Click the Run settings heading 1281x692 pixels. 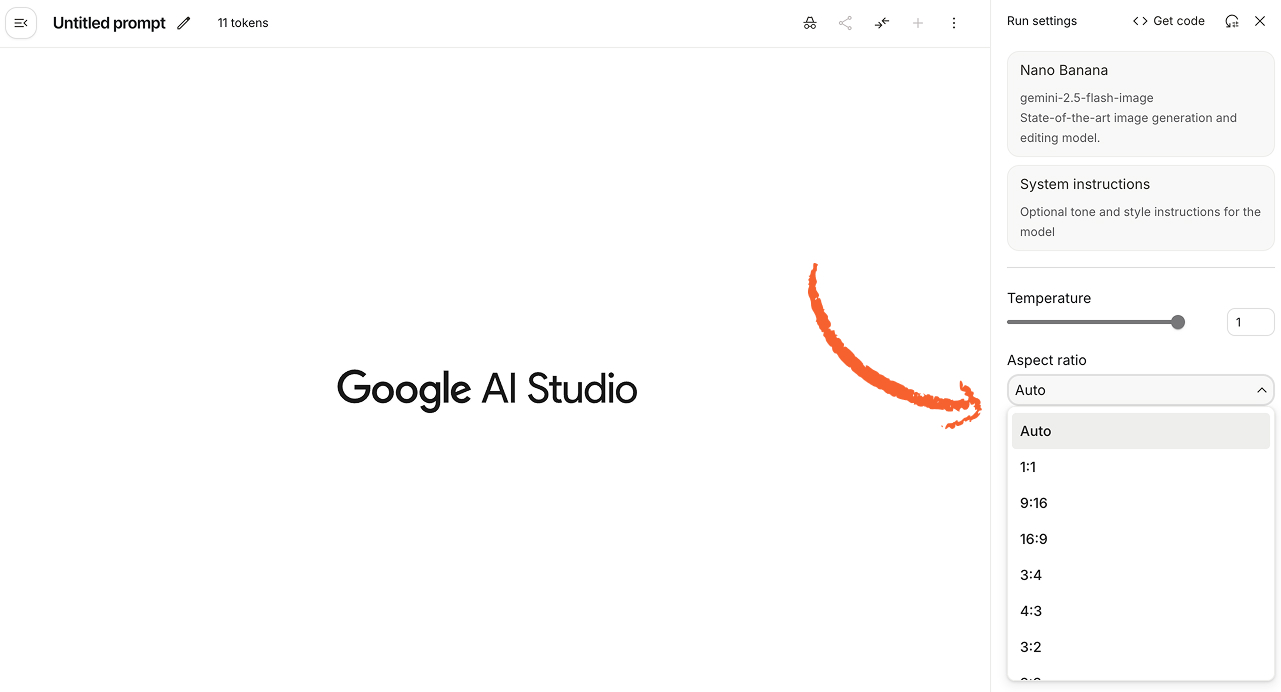pyautogui.click(x=1042, y=21)
